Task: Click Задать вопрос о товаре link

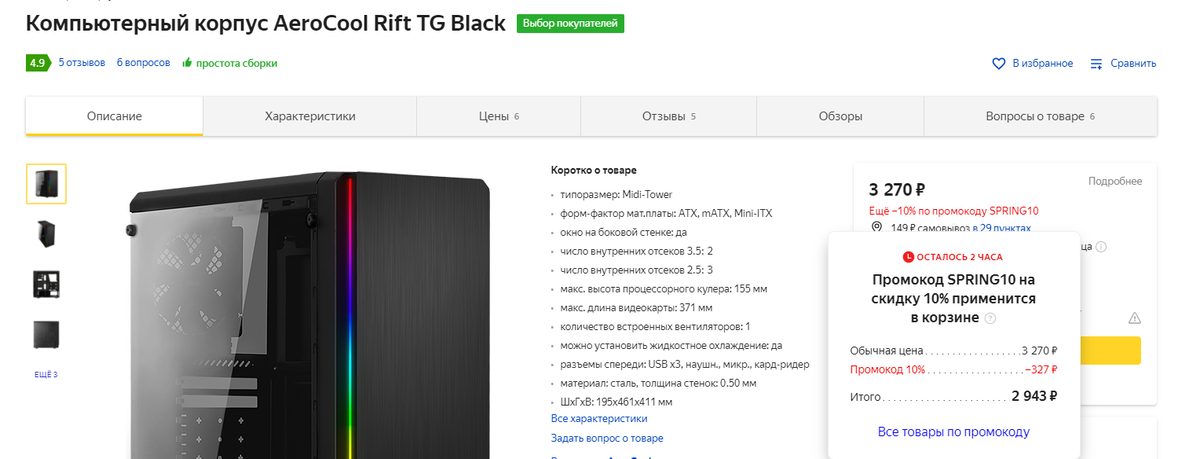Action: click(607, 438)
